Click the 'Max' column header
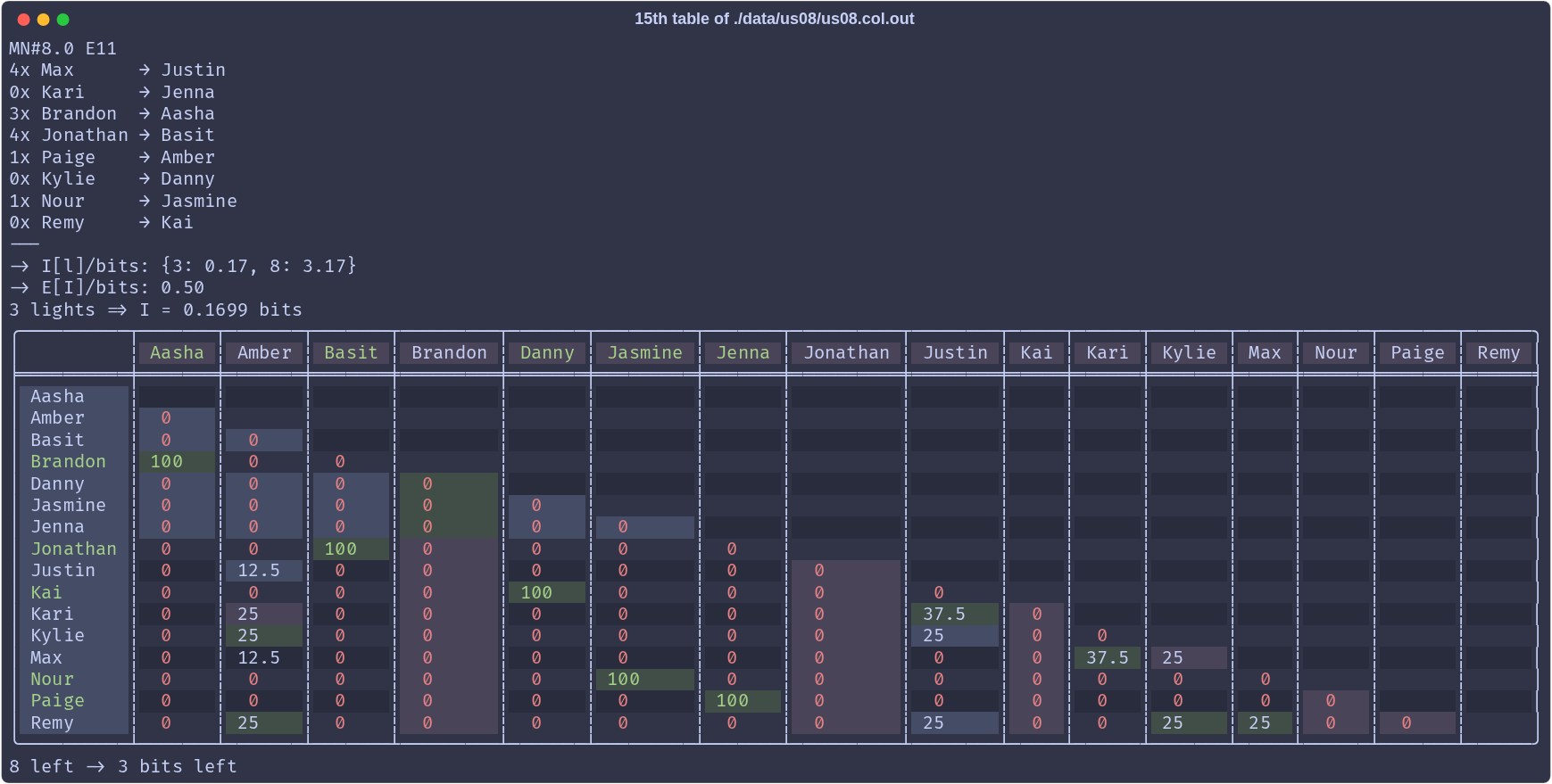This screenshot has width=1552, height=784. pos(1265,352)
